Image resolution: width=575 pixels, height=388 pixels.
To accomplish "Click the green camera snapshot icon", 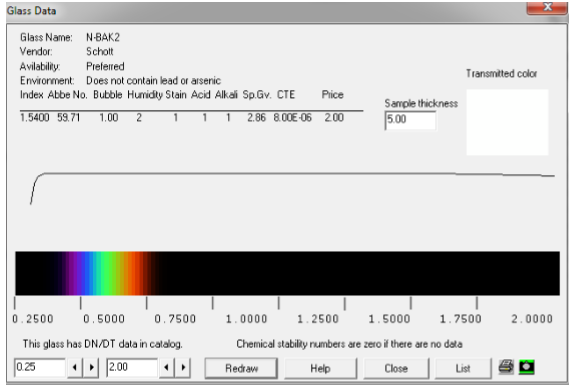I will click(527, 367).
